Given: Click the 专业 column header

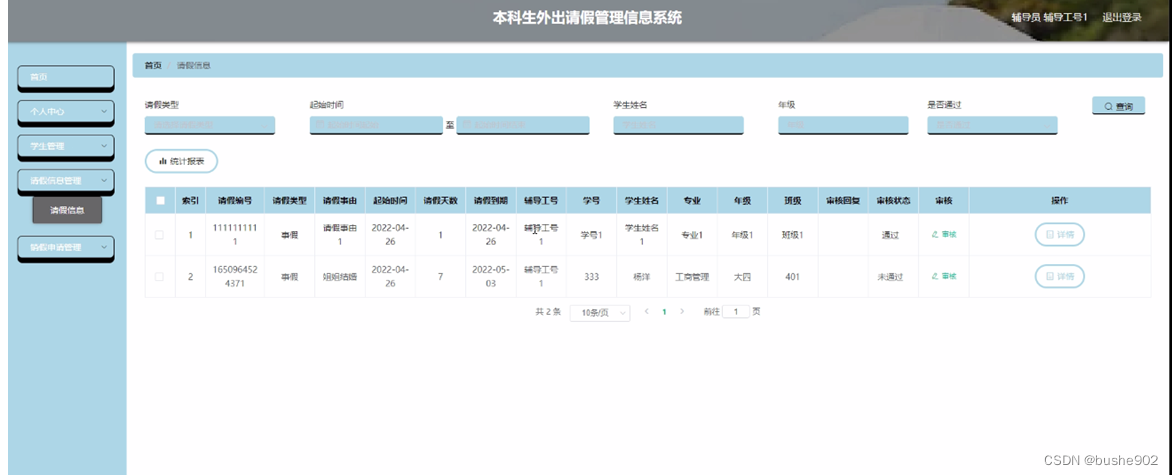Looking at the screenshot, I should pos(692,201).
